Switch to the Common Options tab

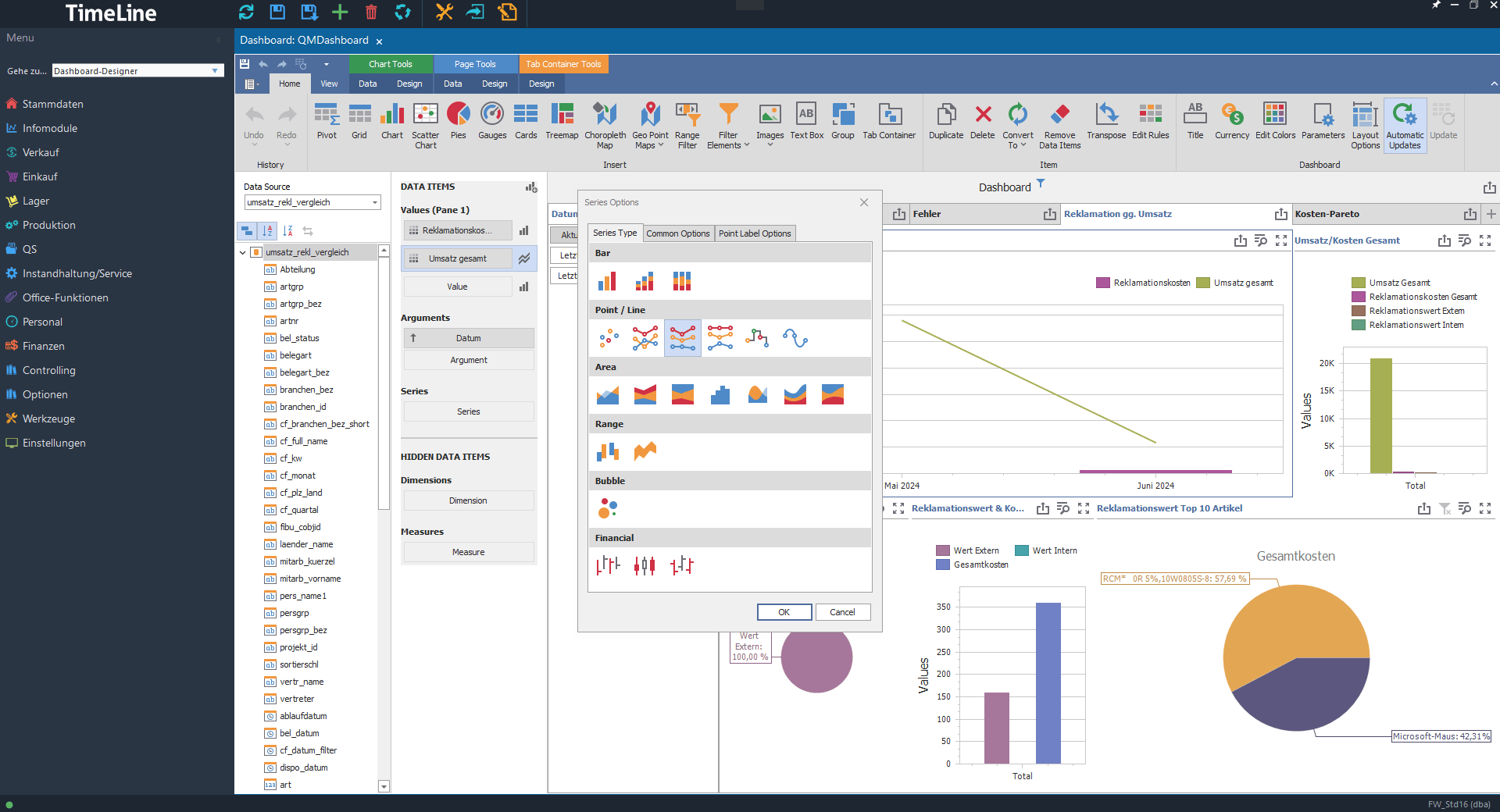[677, 233]
